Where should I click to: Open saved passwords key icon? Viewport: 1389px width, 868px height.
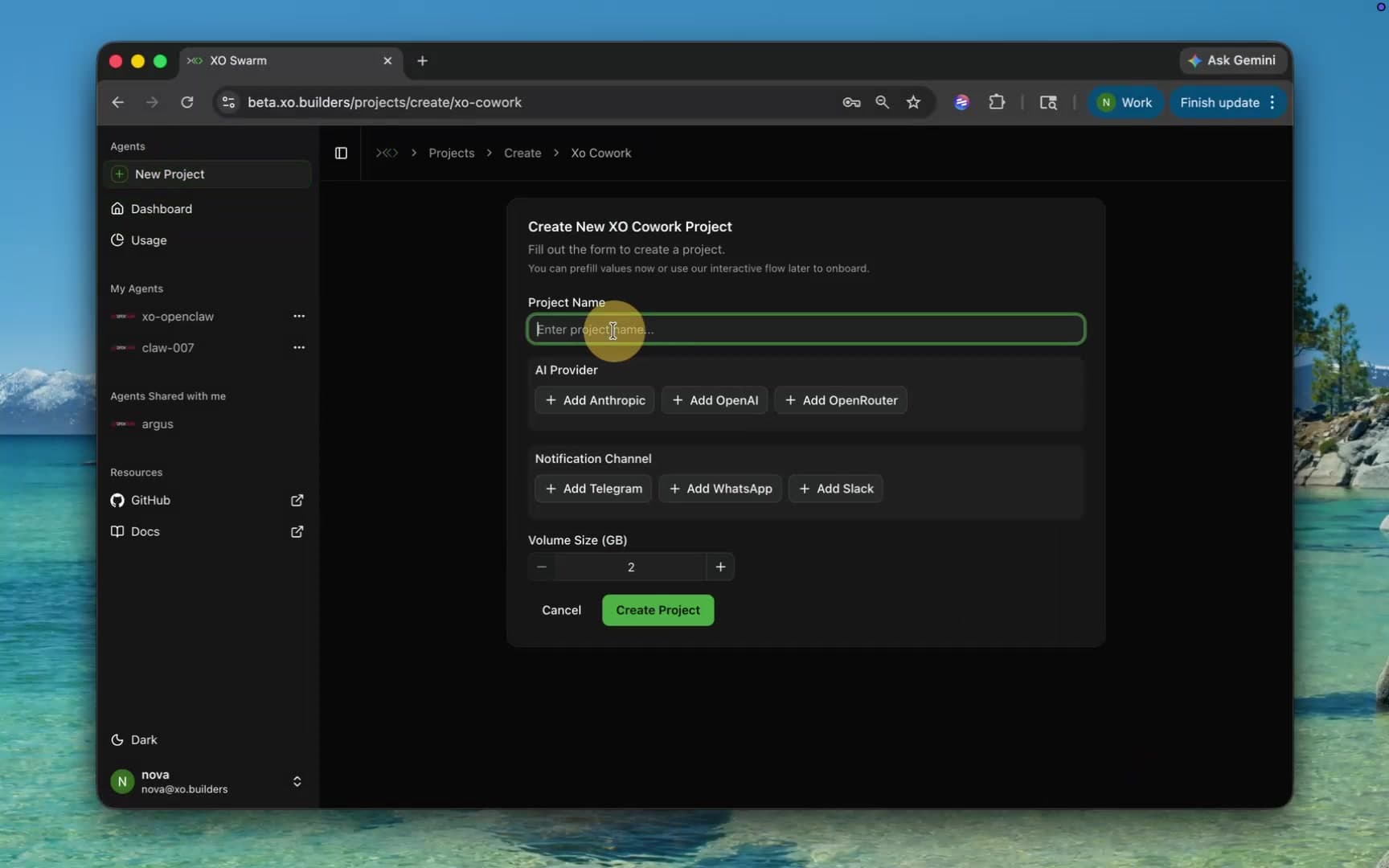coord(851,103)
